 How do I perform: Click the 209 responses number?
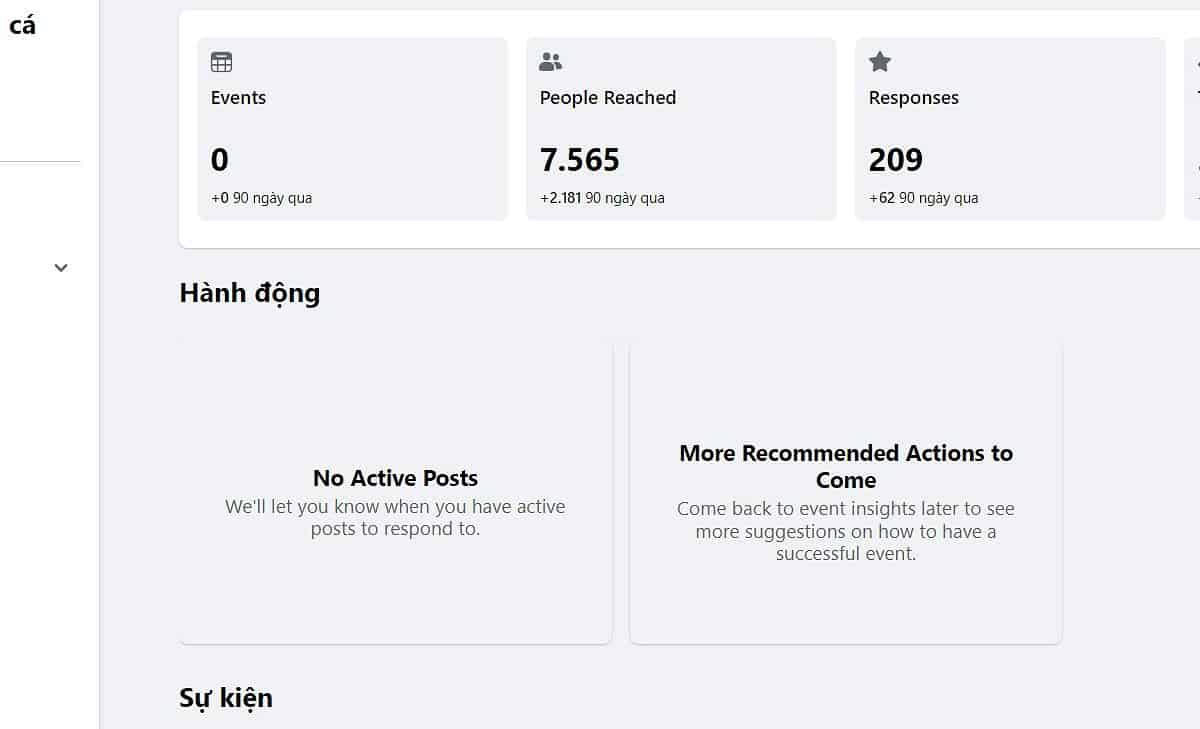(x=896, y=160)
